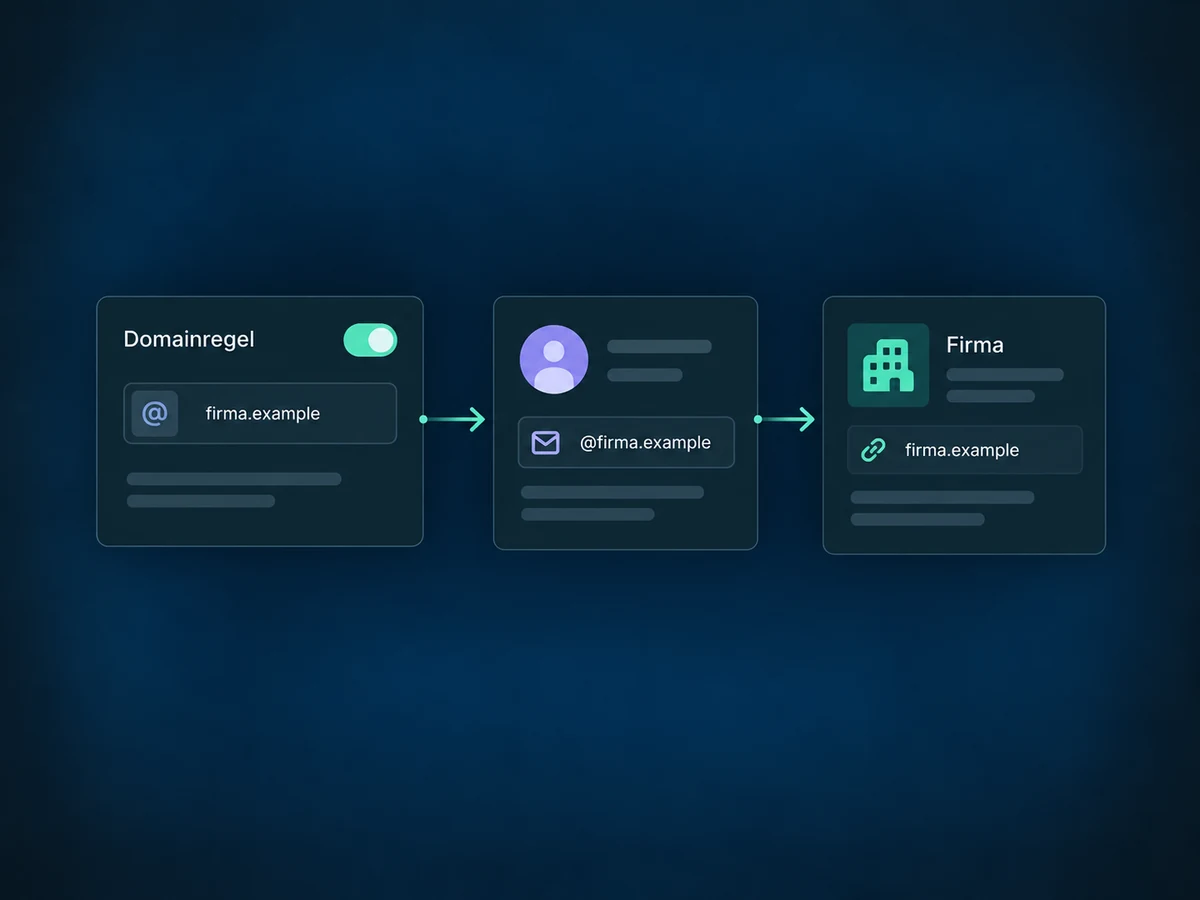This screenshot has width=1200, height=900.
Task: Click the green building company icon
Action: 888,365
